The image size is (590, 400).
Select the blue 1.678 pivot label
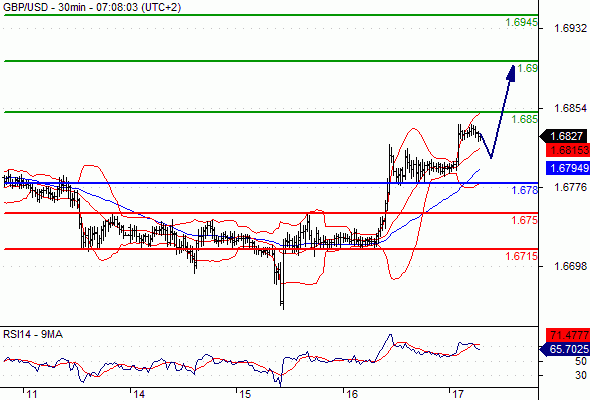[x=525, y=190]
